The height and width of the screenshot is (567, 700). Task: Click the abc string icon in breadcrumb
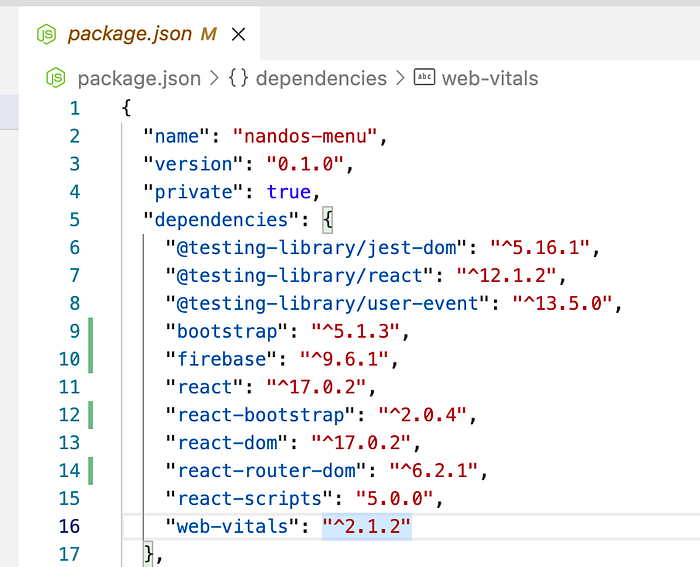point(424,77)
